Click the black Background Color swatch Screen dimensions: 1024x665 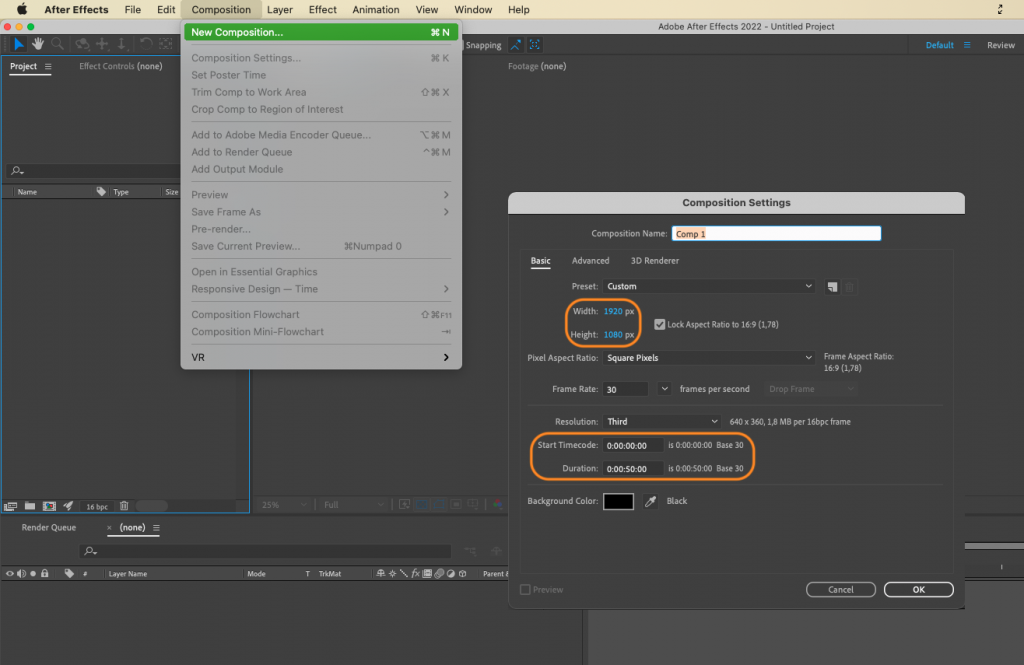[618, 501]
